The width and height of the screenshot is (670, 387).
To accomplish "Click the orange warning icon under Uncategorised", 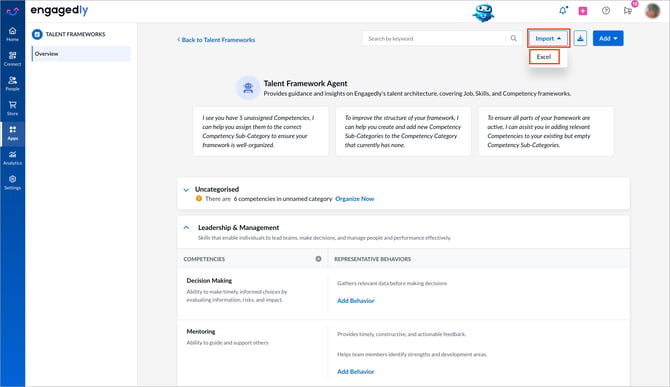I will (199, 199).
